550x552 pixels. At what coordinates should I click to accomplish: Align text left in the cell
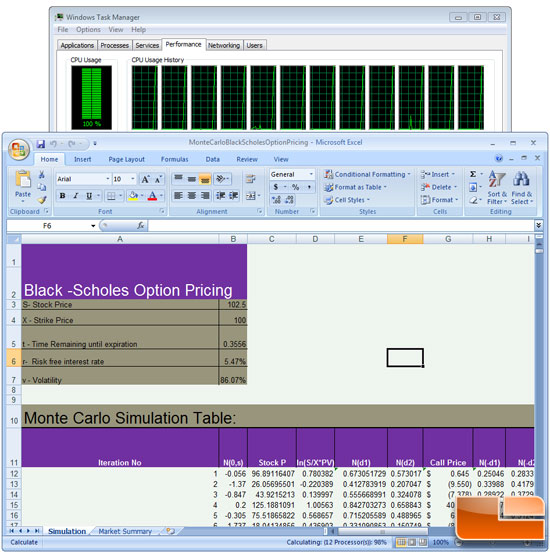coord(179,196)
